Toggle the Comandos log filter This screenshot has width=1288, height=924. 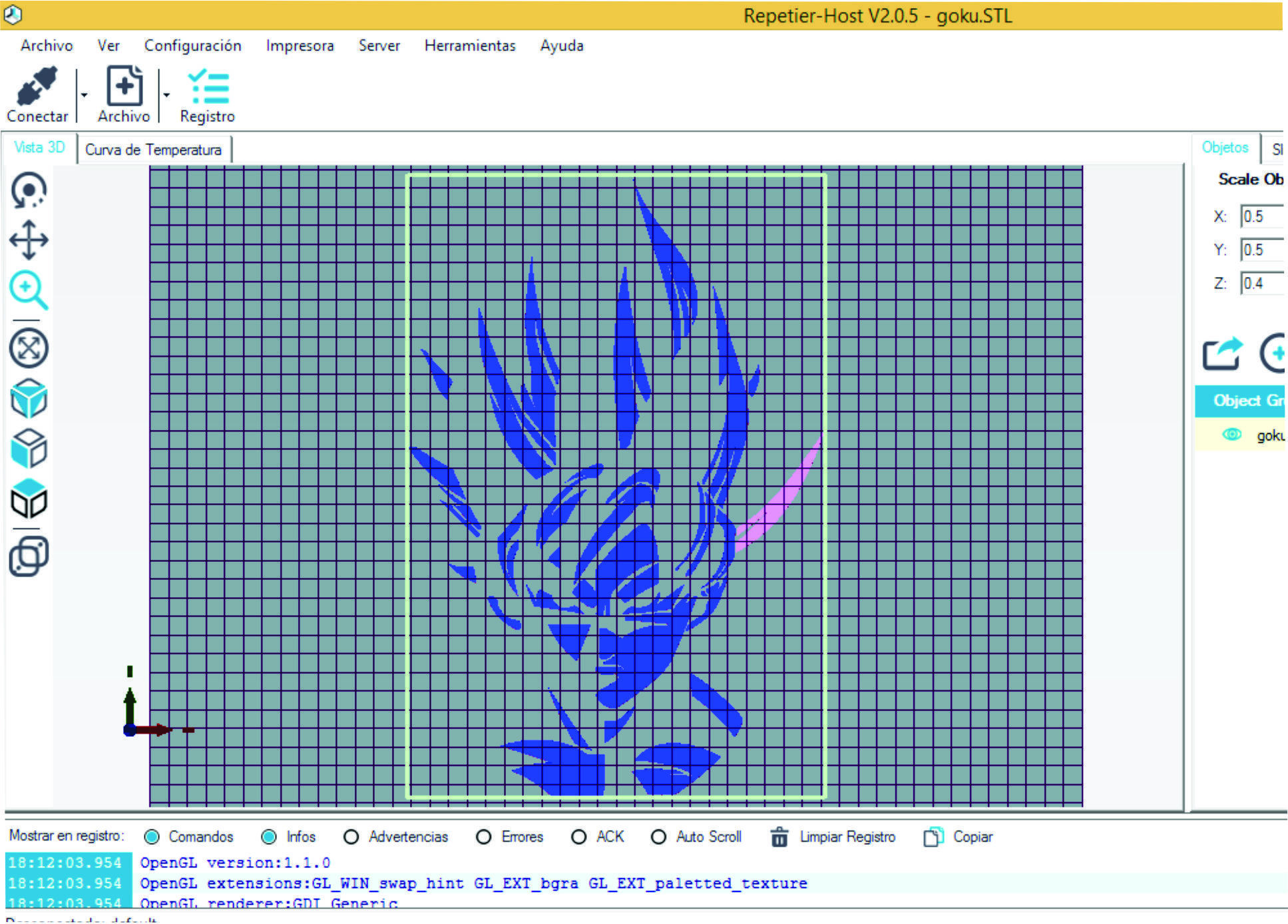coord(152,837)
